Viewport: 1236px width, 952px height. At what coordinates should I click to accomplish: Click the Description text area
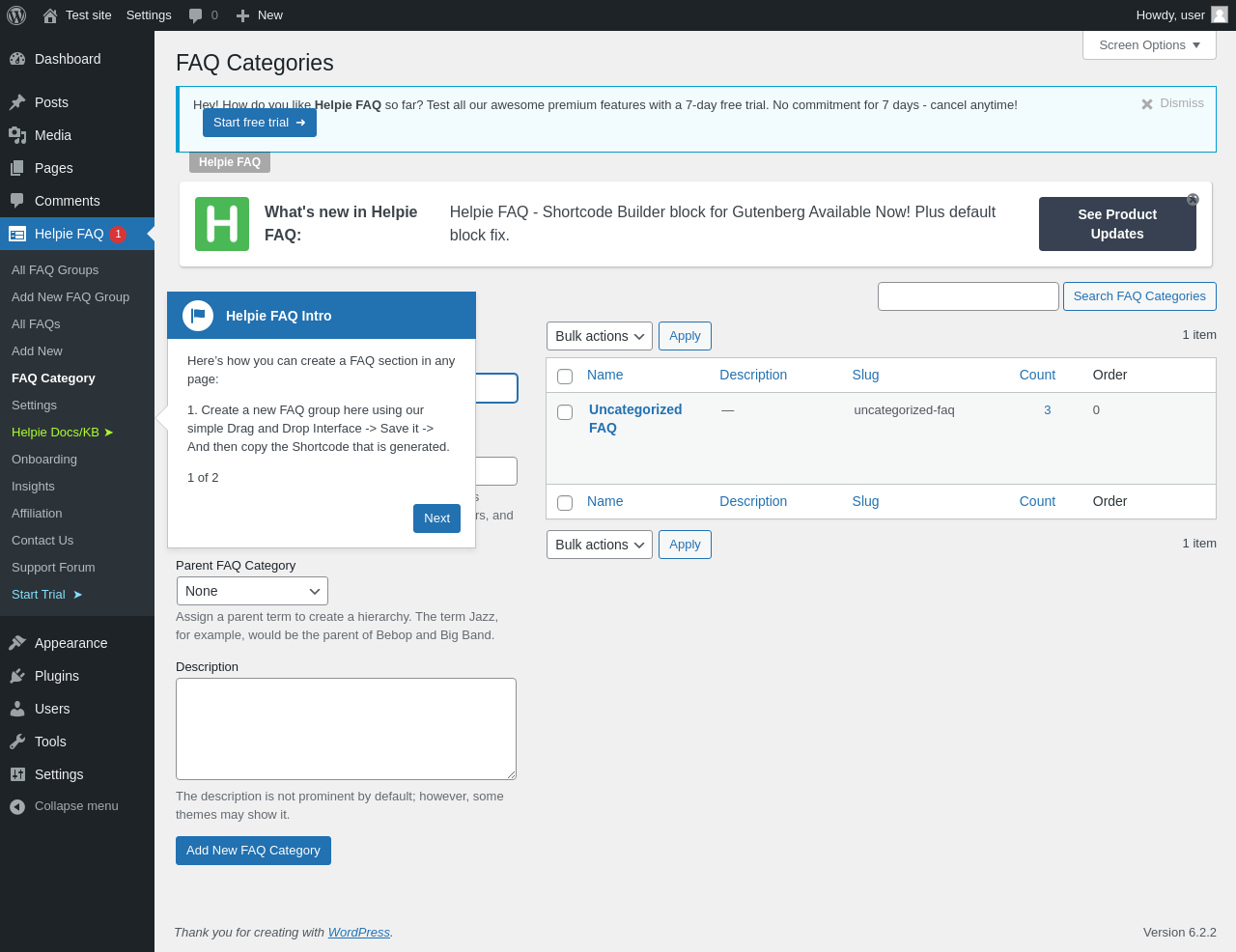click(346, 729)
